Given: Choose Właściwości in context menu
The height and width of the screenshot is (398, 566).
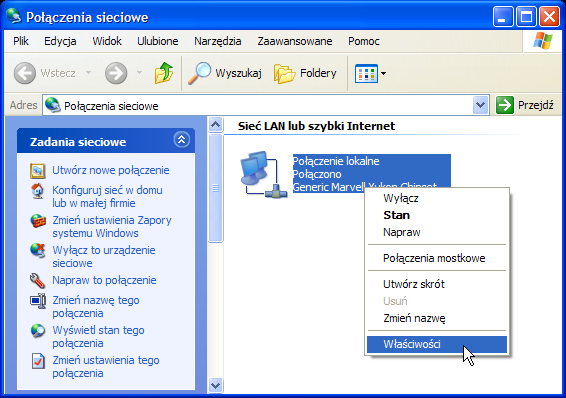Looking at the screenshot, I should 437,344.
